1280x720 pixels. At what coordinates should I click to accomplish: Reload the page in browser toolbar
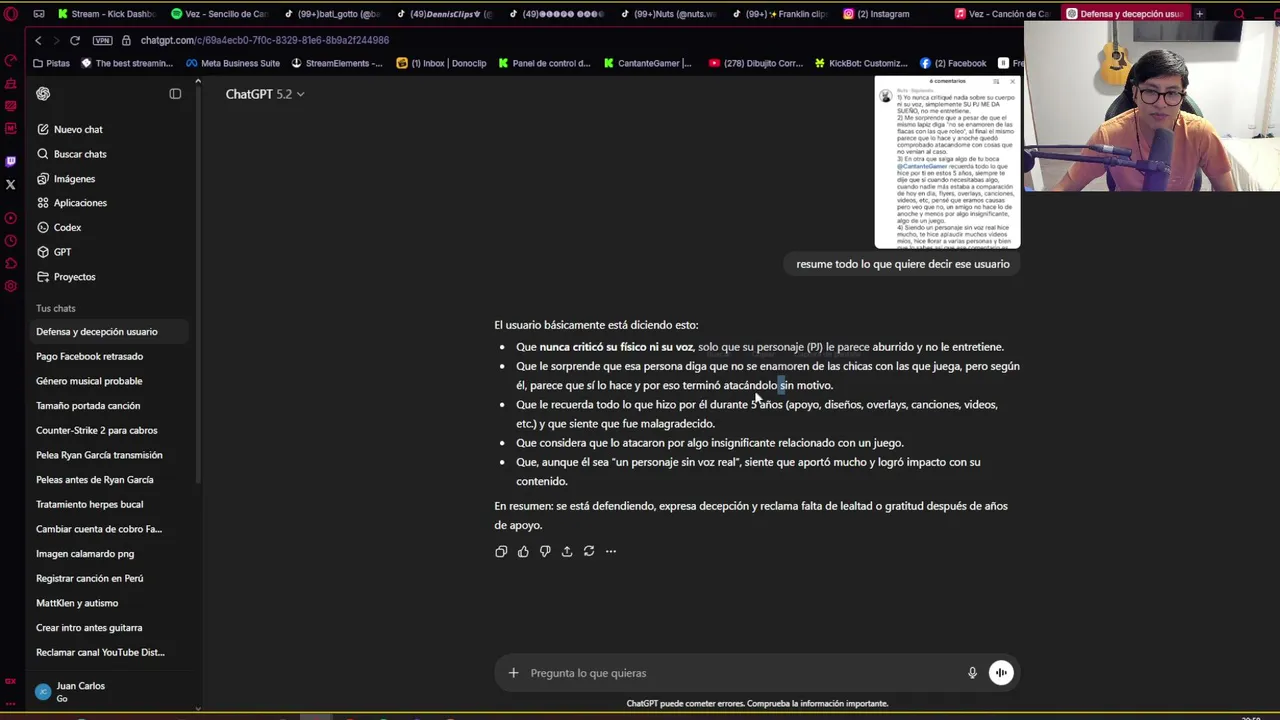74,40
